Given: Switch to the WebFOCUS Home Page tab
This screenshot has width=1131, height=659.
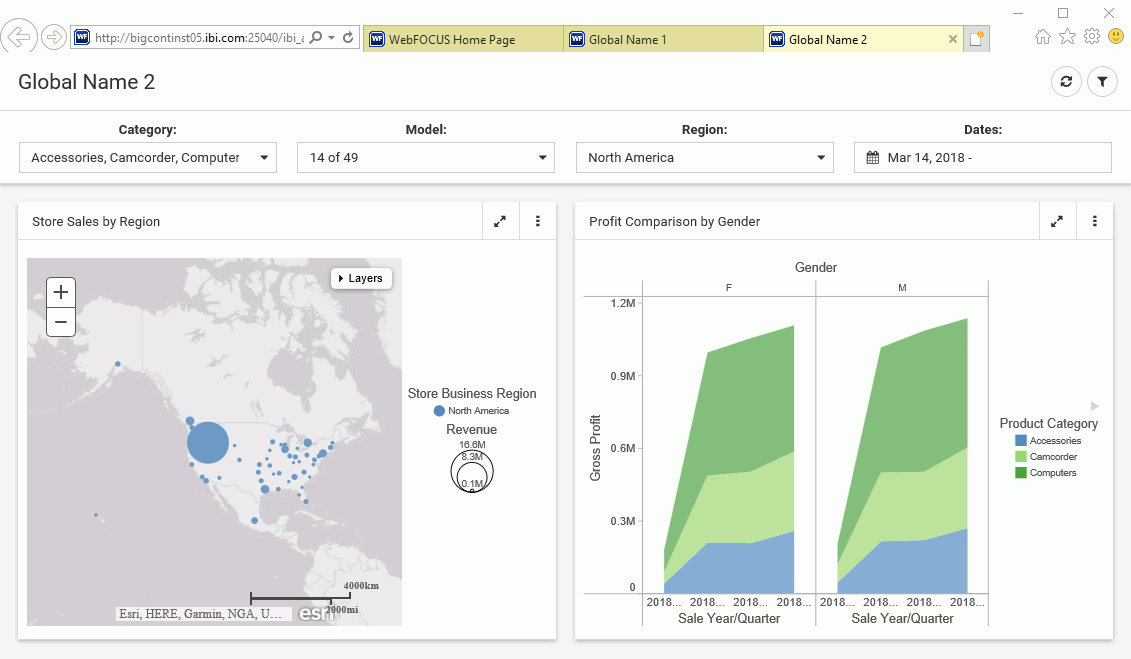Looking at the screenshot, I should tap(463, 40).
